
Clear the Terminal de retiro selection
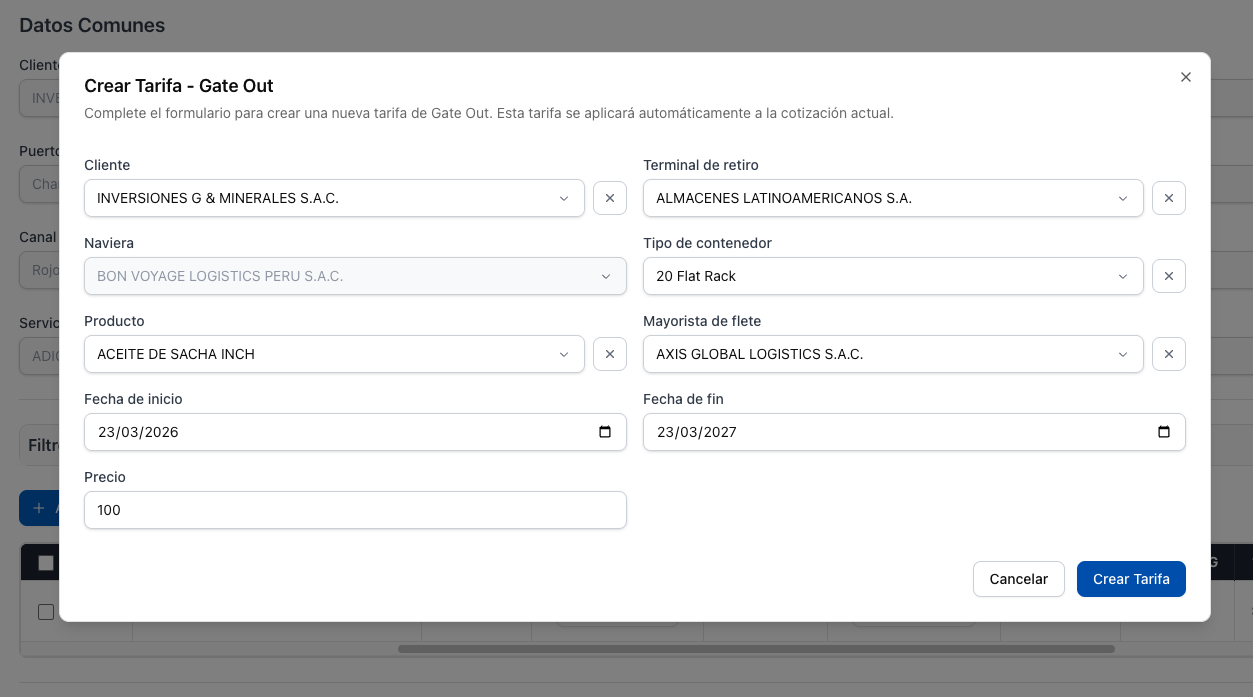(1168, 198)
